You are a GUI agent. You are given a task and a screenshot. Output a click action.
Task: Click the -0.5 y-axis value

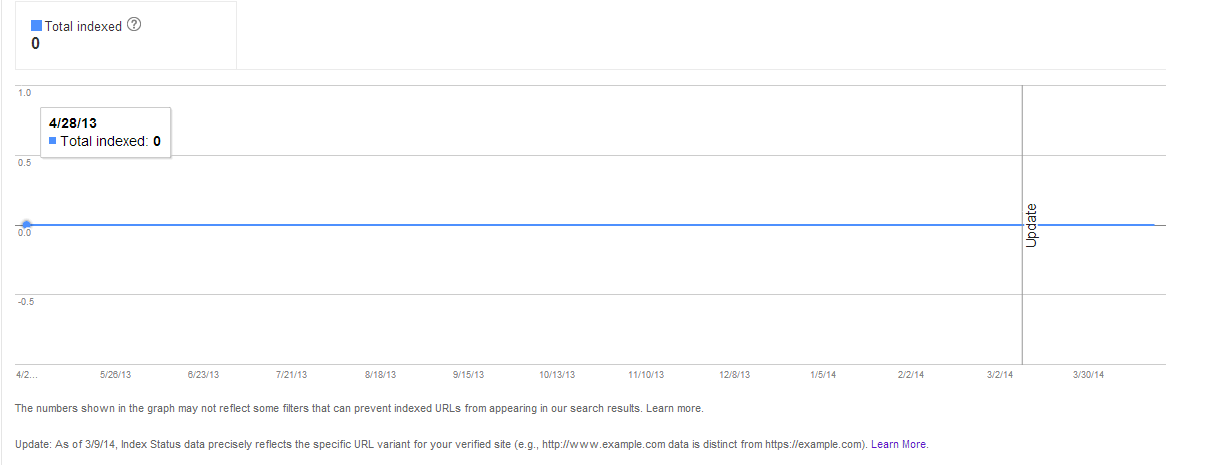[x=25, y=301]
